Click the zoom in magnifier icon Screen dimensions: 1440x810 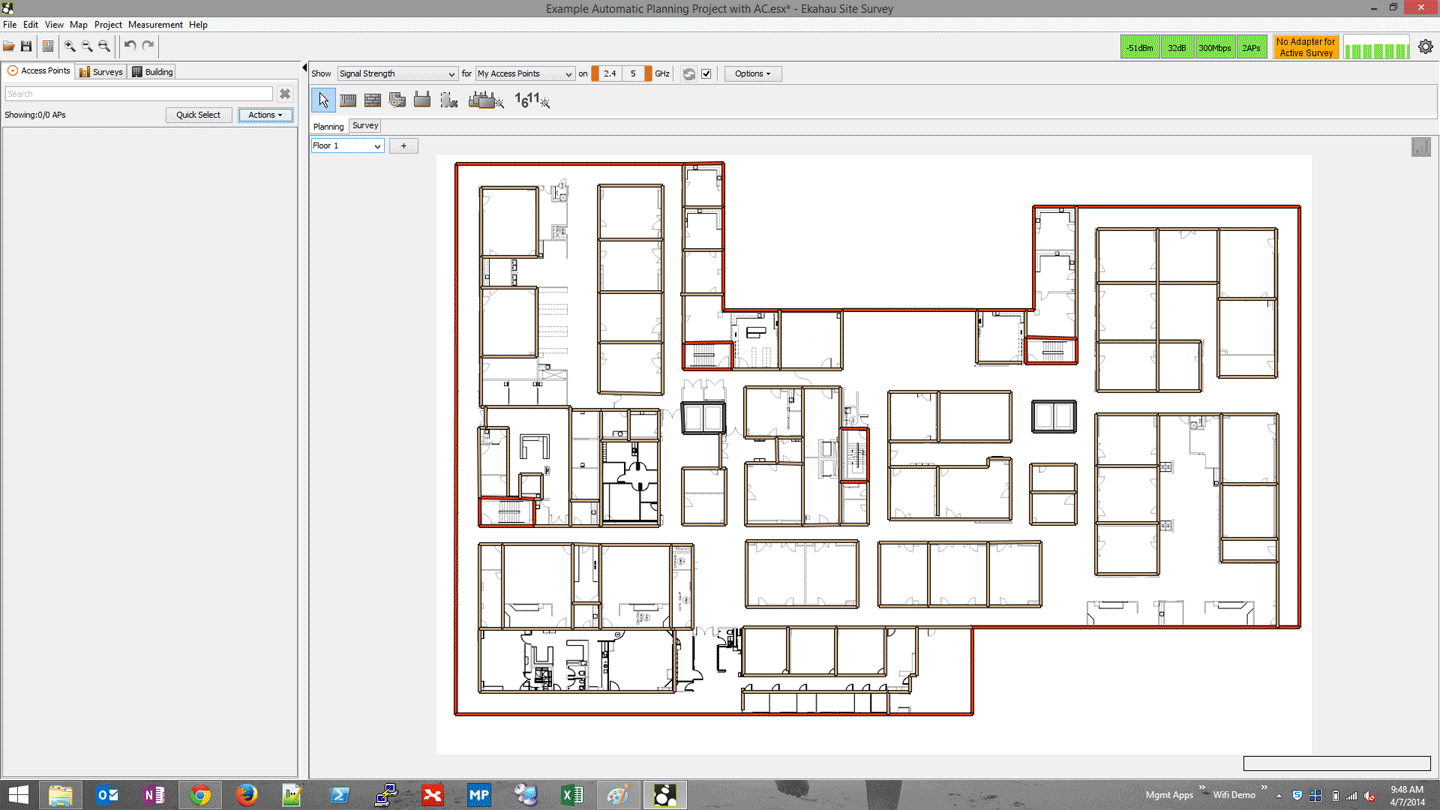(x=70, y=46)
